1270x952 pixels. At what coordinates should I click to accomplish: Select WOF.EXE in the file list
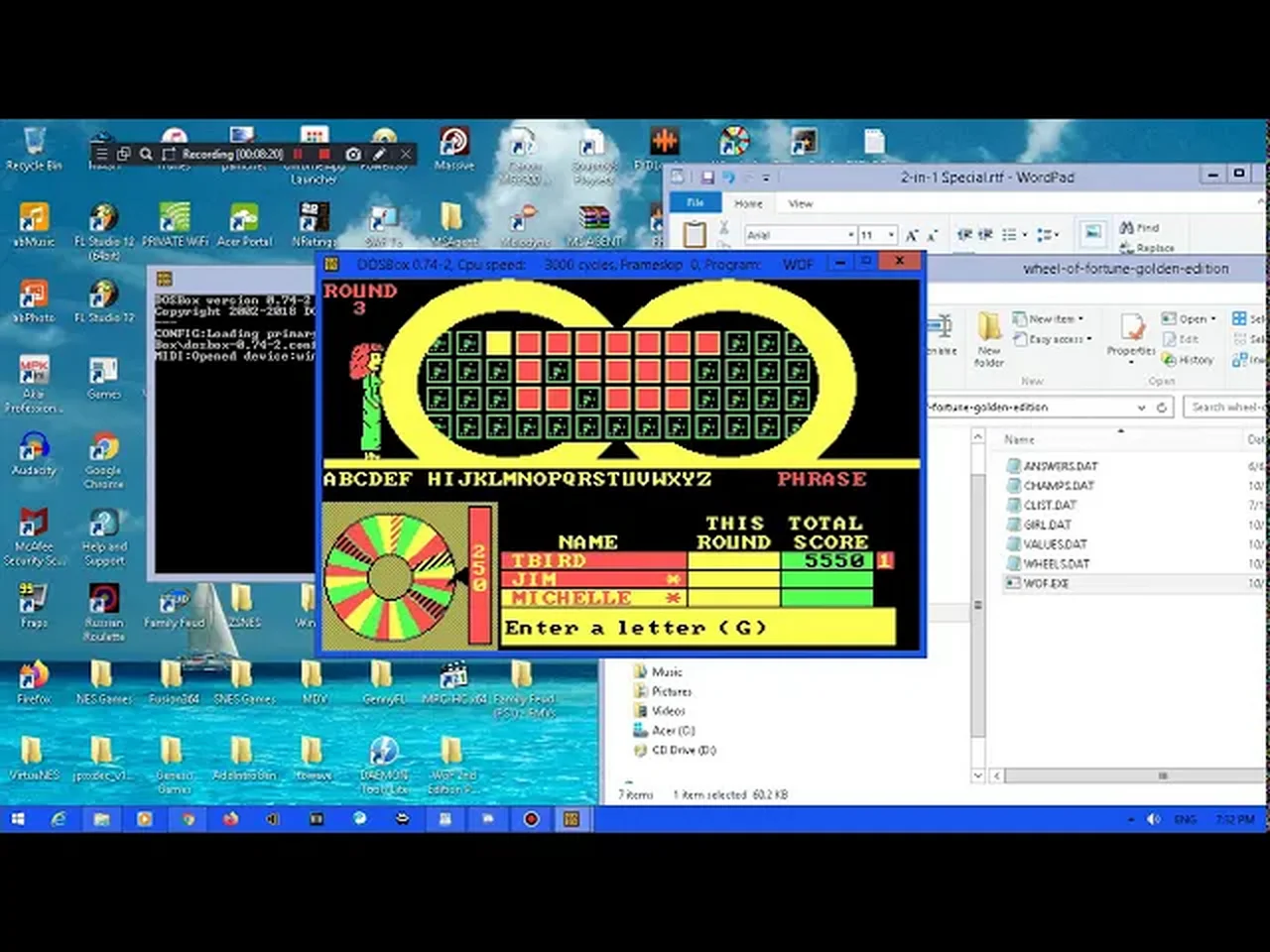[x=1046, y=583]
